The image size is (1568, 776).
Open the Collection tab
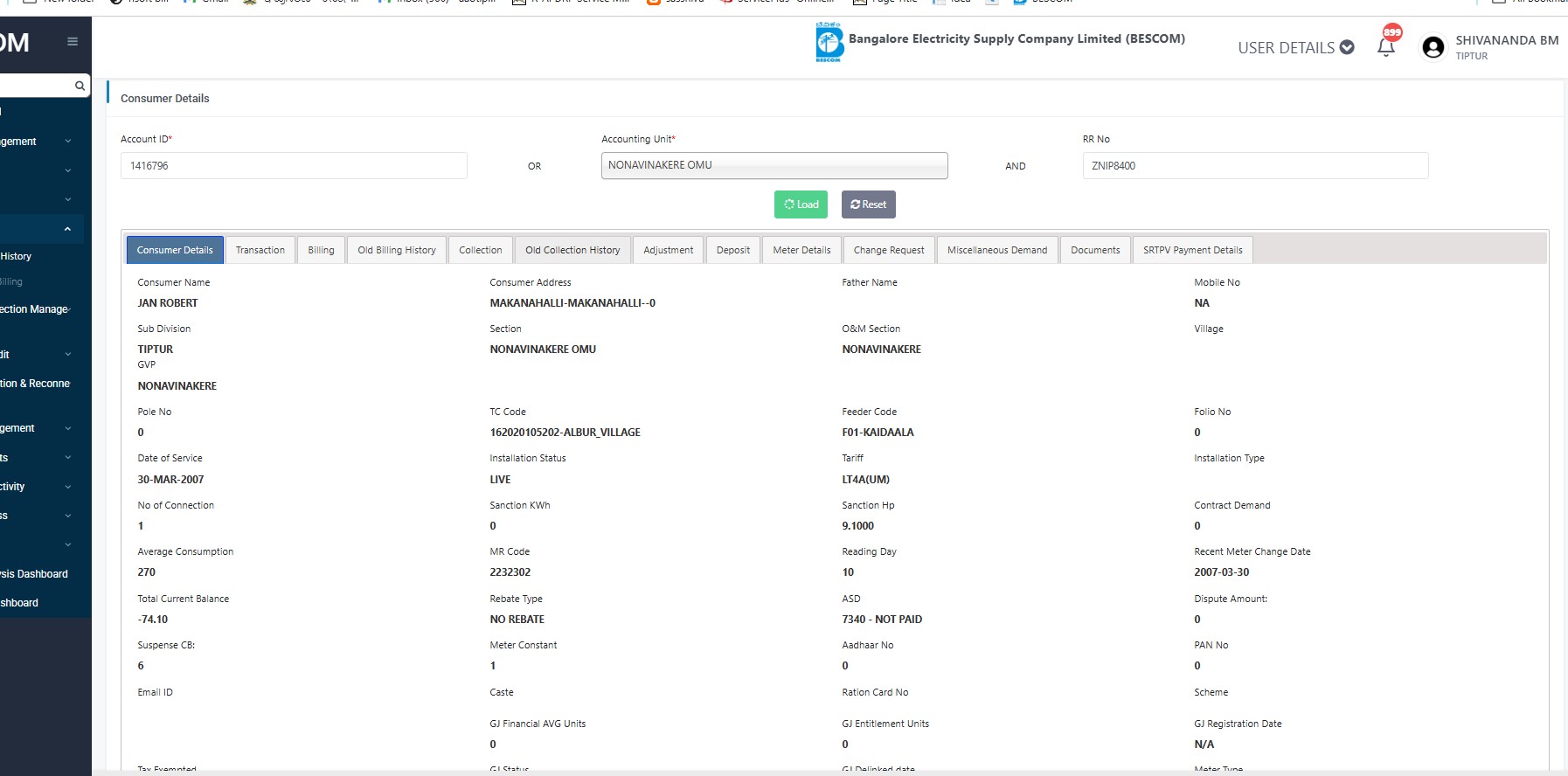(x=481, y=250)
